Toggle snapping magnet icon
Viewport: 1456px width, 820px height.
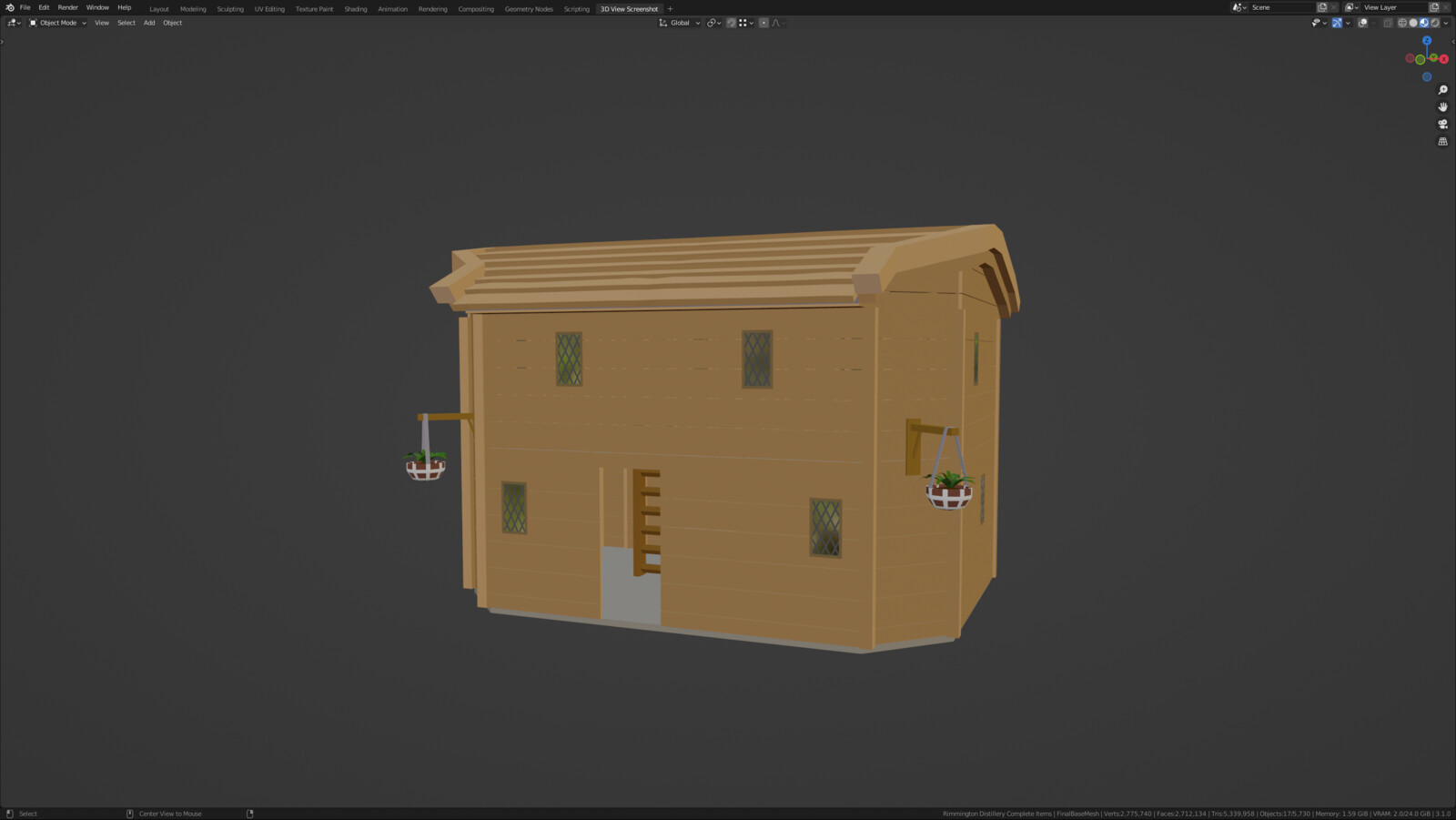pyautogui.click(x=731, y=23)
